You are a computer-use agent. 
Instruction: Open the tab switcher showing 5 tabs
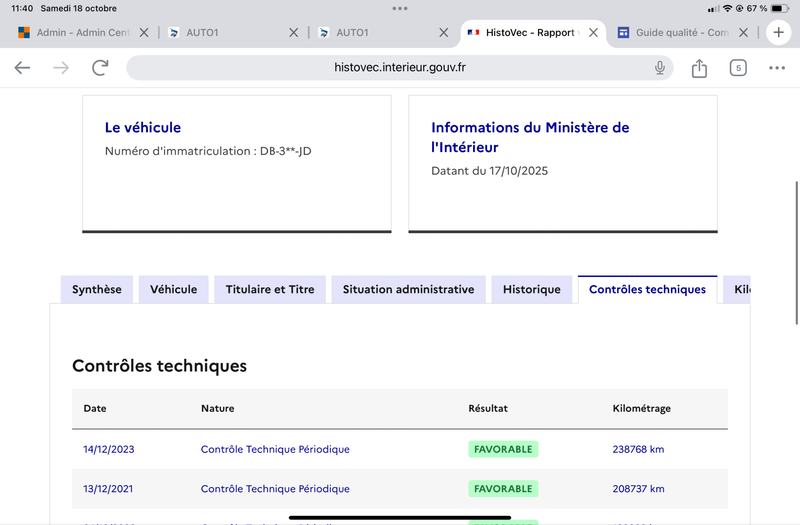coord(738,68)
